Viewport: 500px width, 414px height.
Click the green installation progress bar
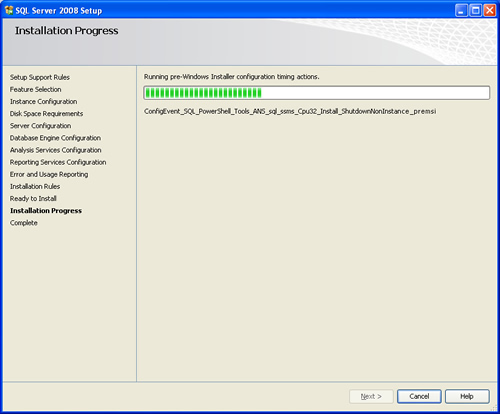317,93
